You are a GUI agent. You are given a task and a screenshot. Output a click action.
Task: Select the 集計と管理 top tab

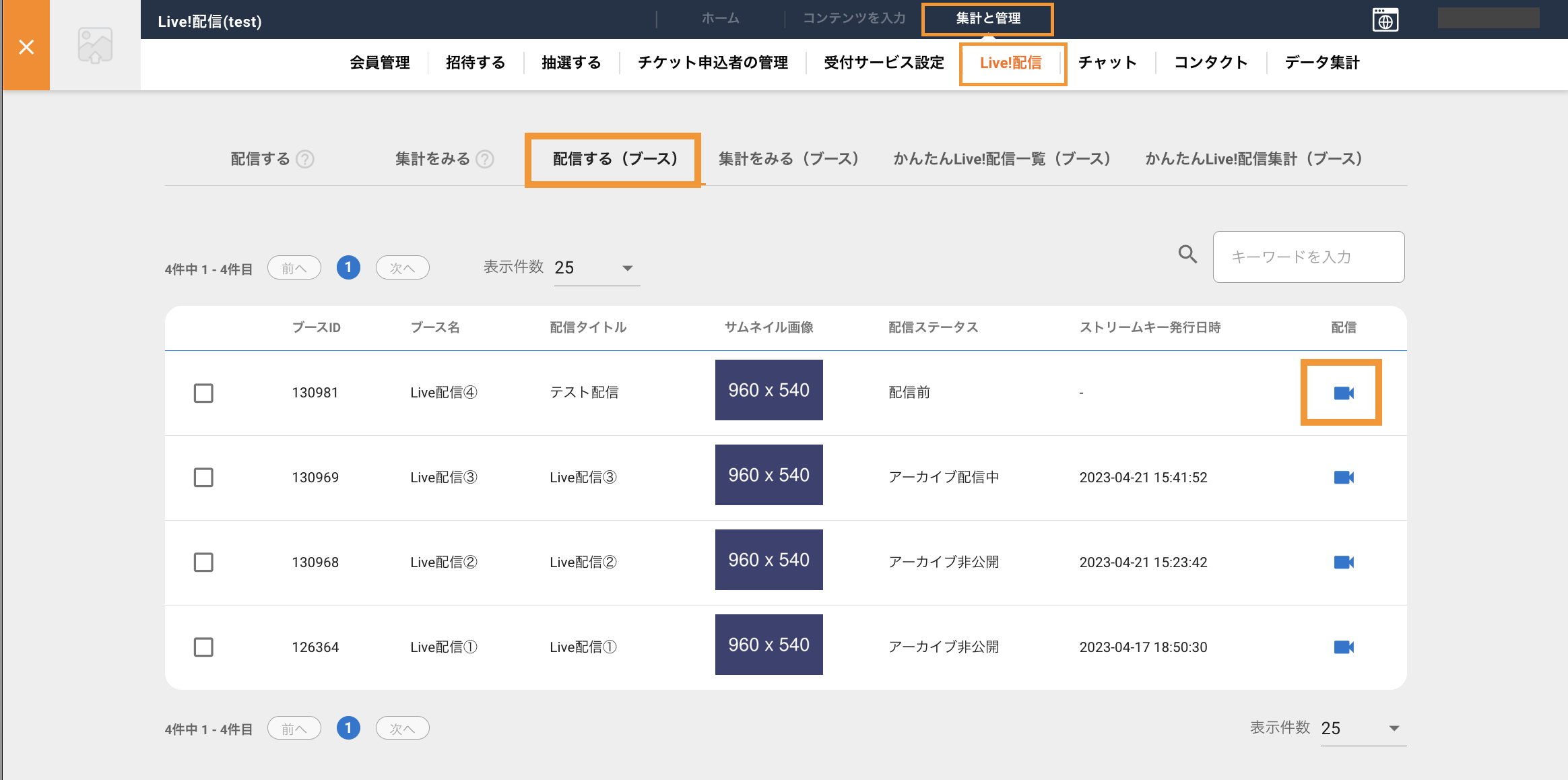point(988,18)
